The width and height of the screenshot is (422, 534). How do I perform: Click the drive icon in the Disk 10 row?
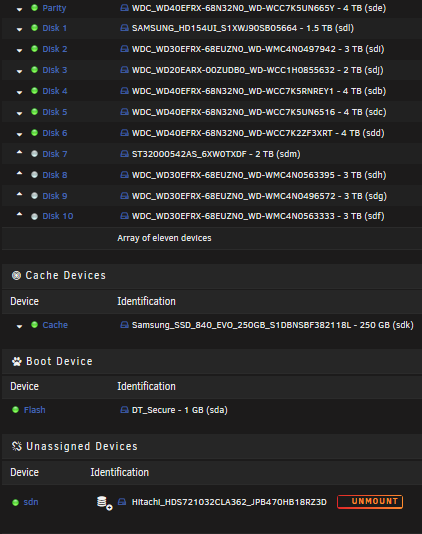pyautogui.click(x=124, y=216)
